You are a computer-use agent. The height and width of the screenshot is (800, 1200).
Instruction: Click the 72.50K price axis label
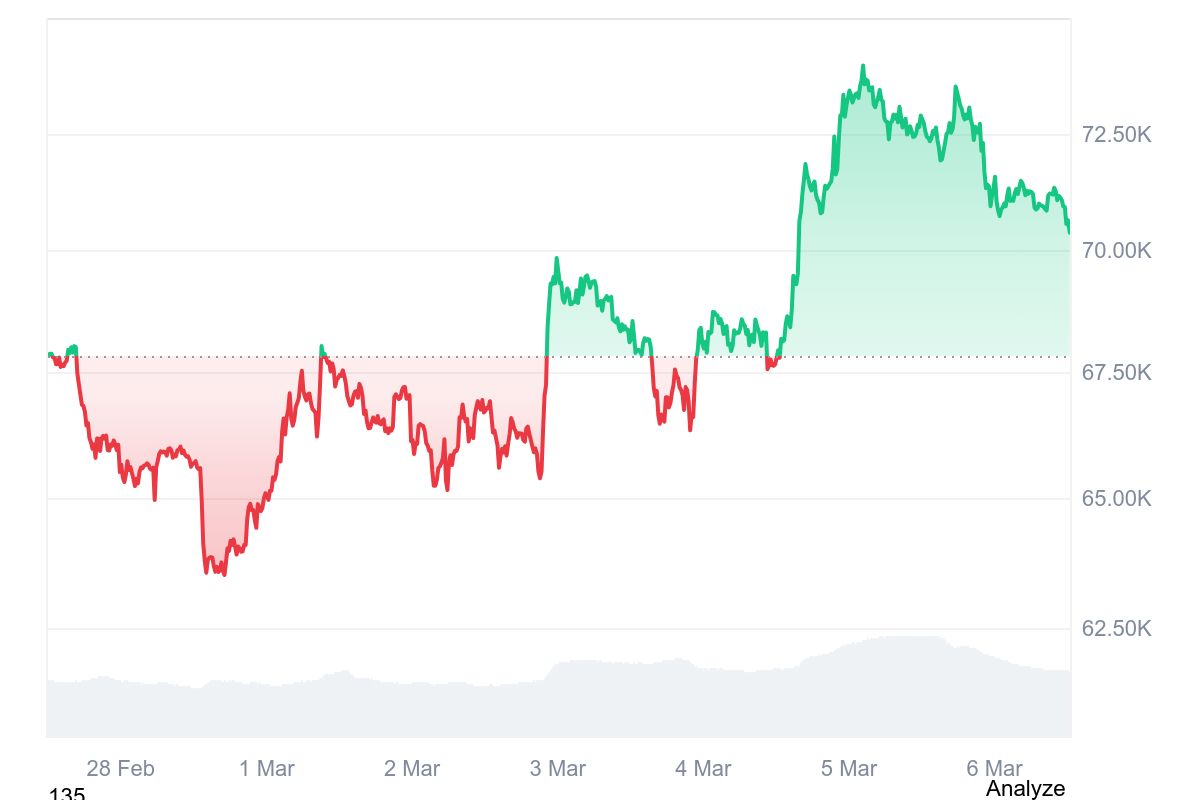click(x=1116, y=134)
